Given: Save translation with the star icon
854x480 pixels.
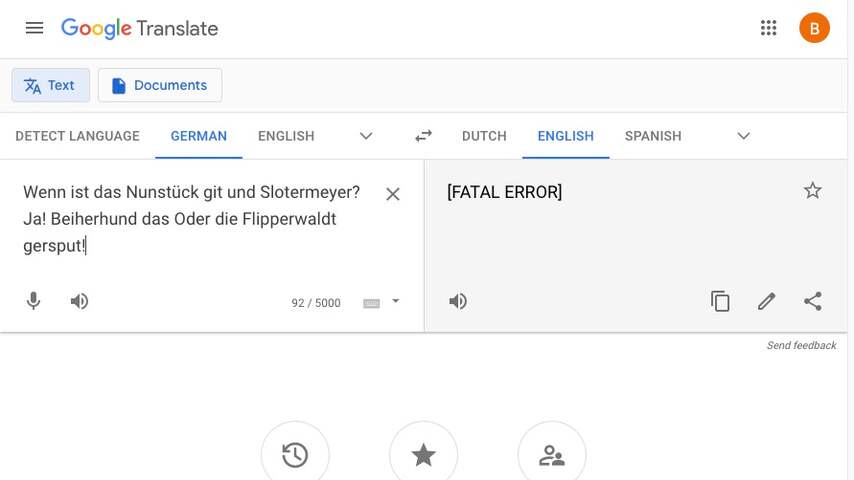Looking at the screenshot, I should click(x=813, y=191).
